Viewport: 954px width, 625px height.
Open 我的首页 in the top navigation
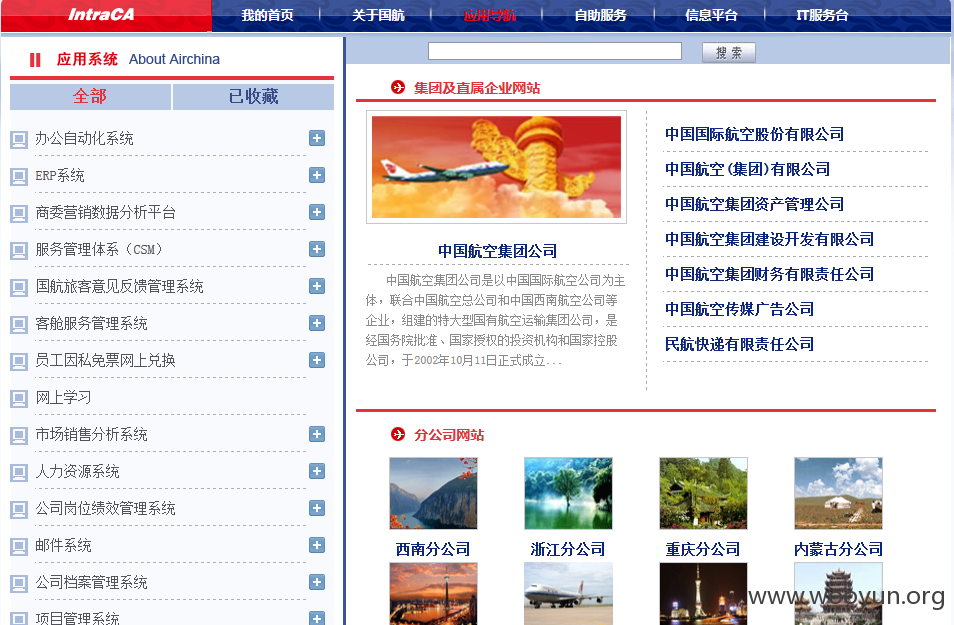[x=267, y=15]
